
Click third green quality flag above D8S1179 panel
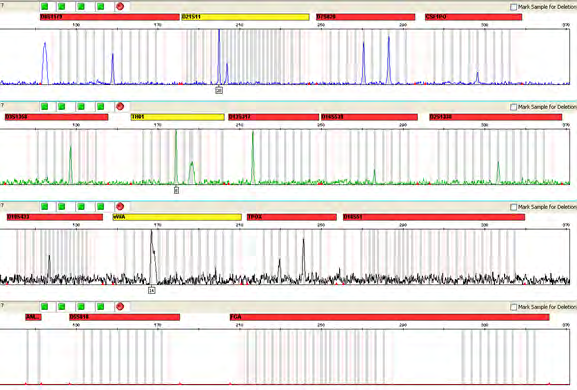coord(81,7)
